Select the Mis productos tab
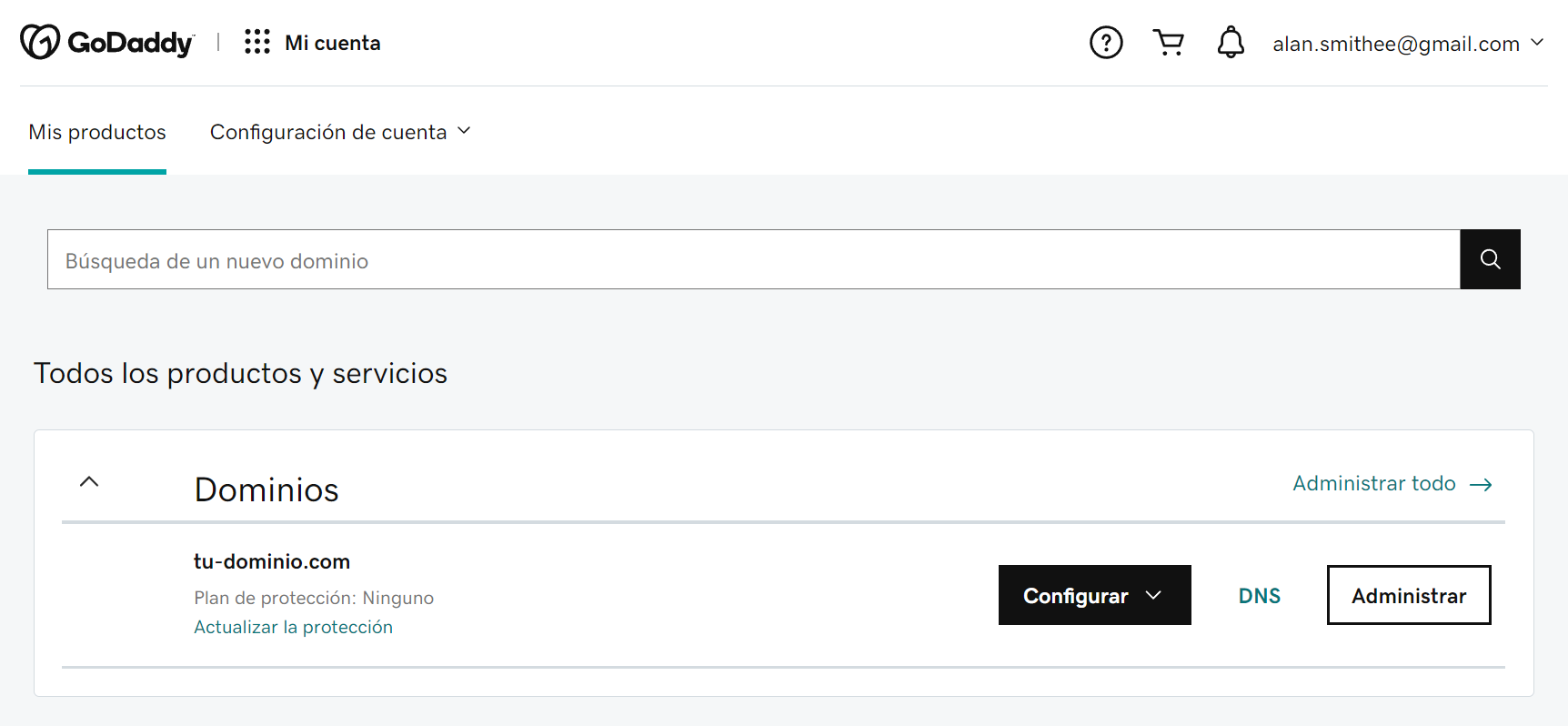This screenshot has height=726, width=1568. point(97,132)
